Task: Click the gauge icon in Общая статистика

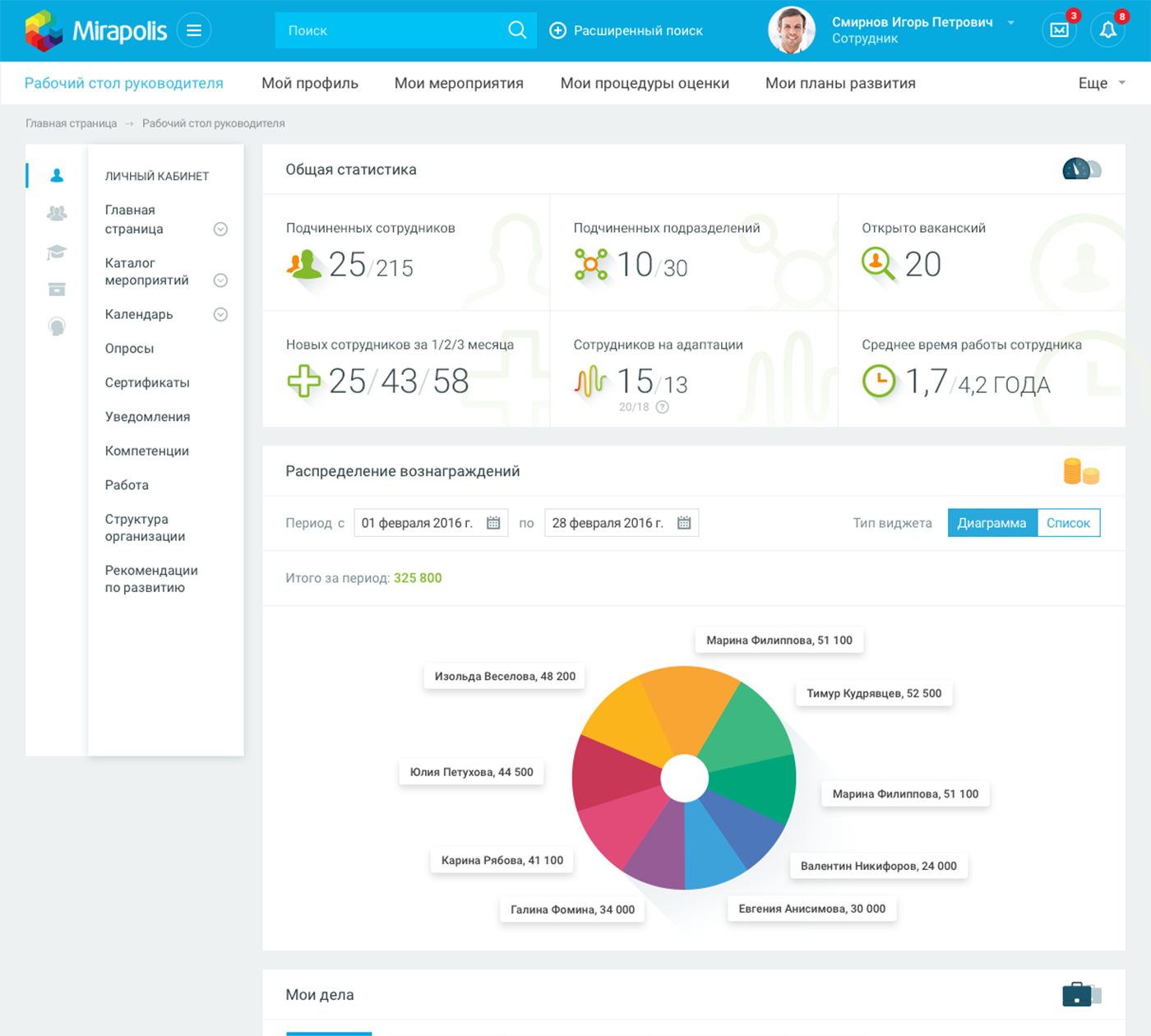Action: 1081,169
